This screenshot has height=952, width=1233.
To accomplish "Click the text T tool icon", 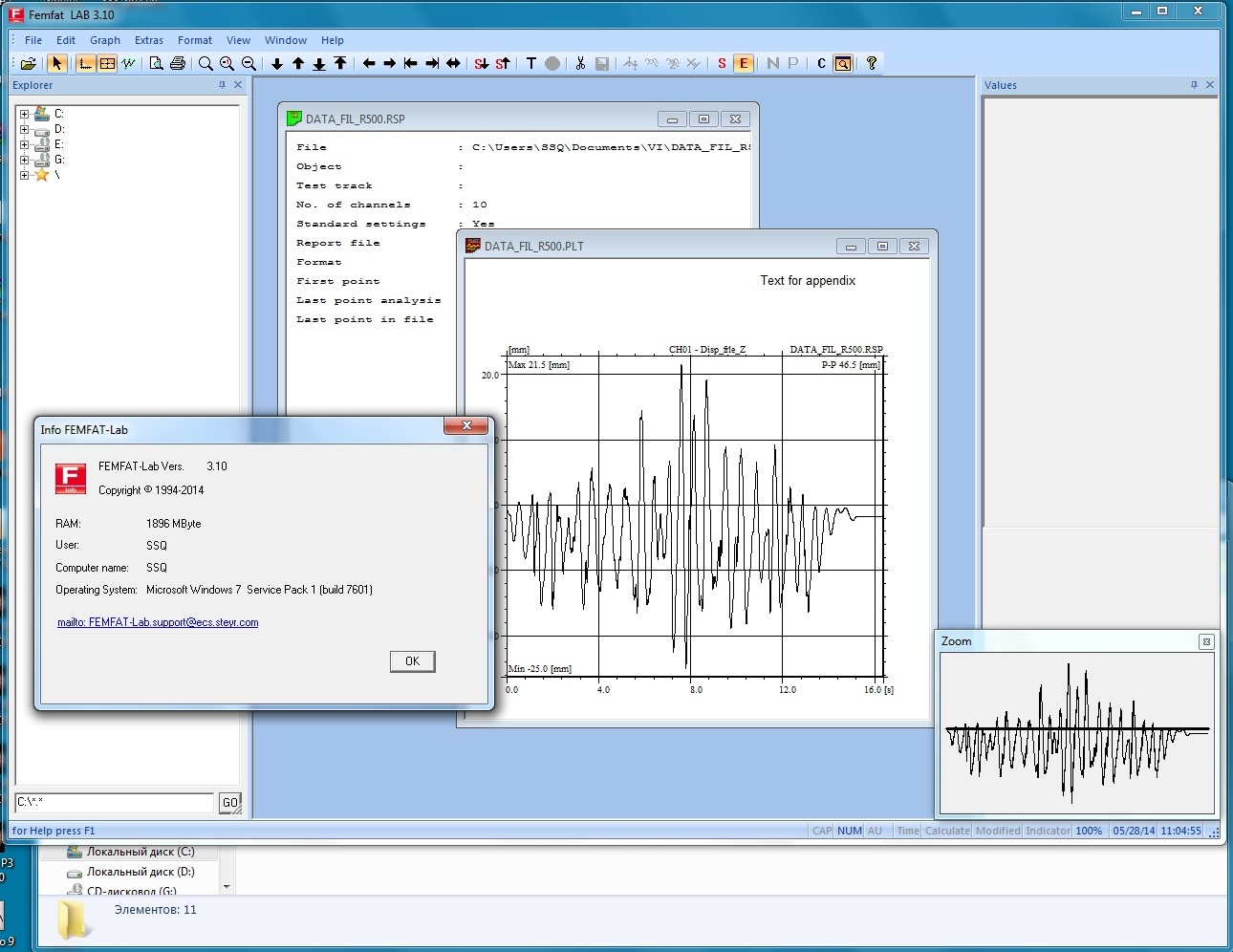I will [x=531, y=64].
